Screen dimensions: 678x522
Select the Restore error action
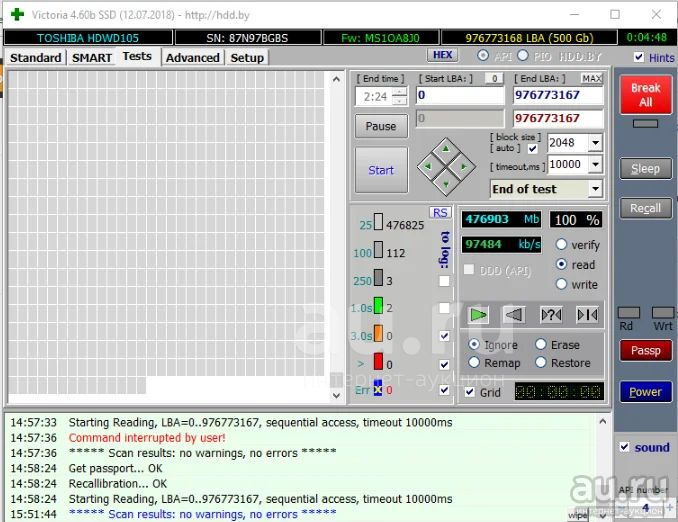(x=540, y=362)
